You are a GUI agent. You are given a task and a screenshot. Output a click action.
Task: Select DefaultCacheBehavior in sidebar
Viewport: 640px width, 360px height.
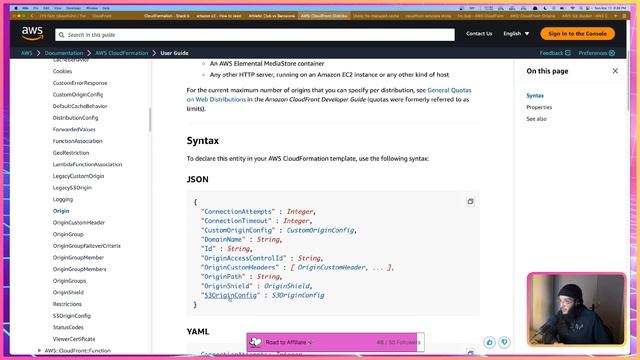pos(80,106)
